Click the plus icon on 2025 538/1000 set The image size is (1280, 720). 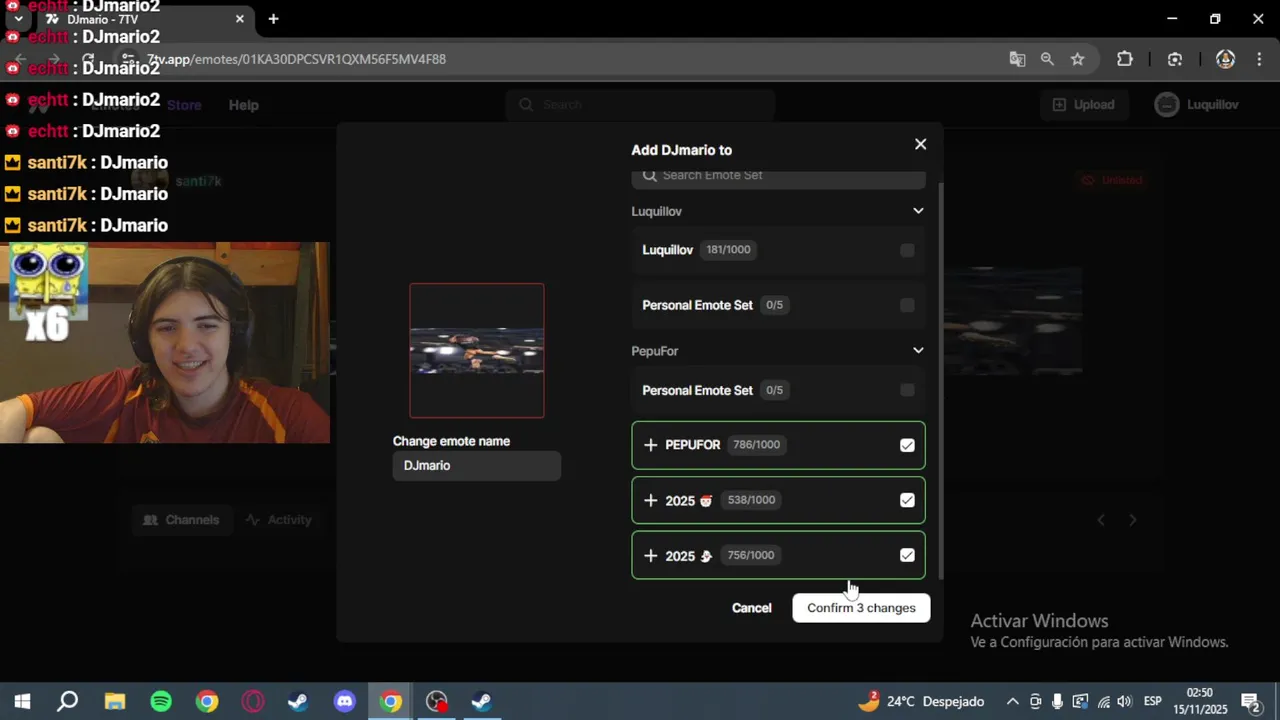pyautogui.click(x=651, y=500)
